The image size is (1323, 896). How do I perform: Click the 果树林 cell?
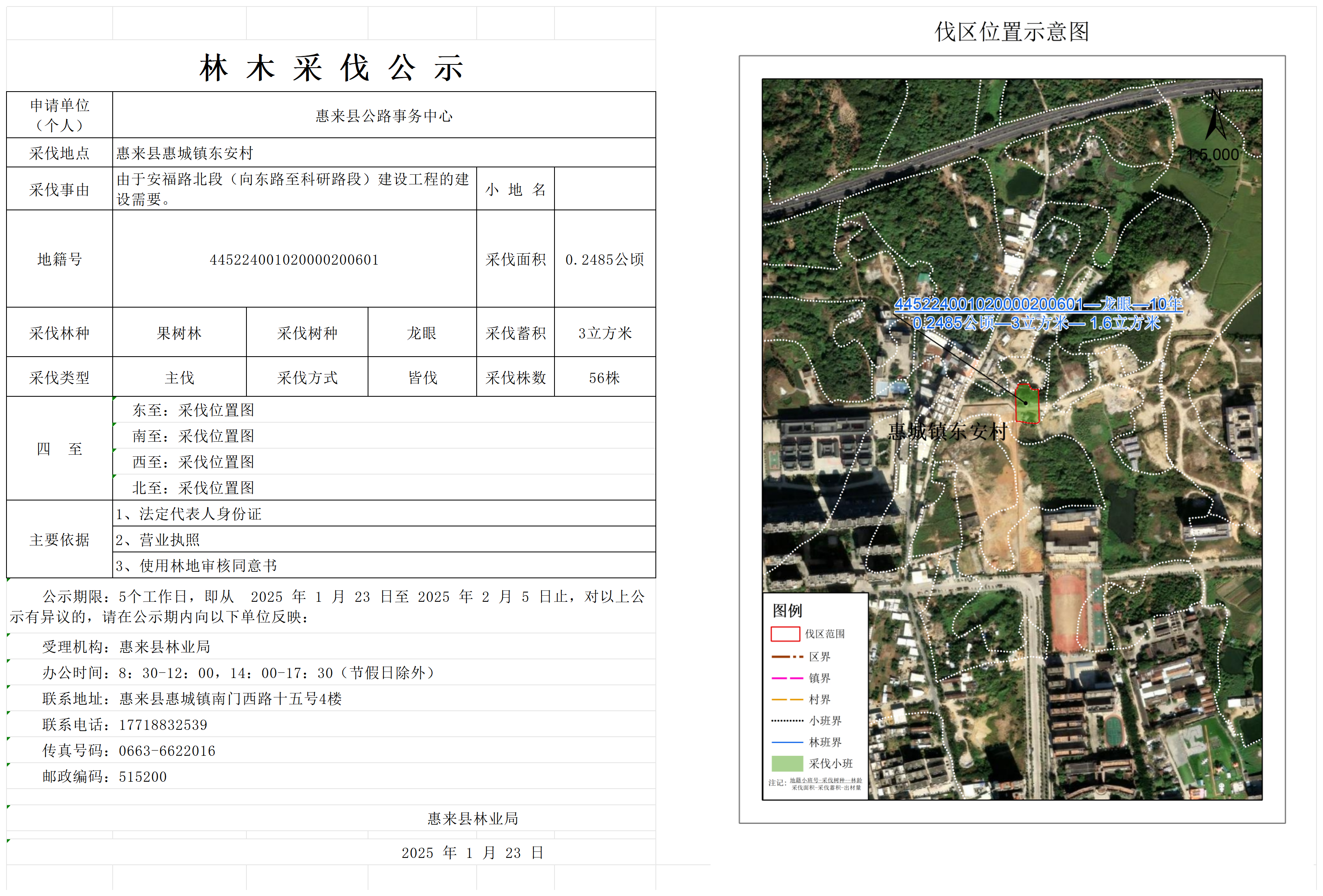pos(179,332)
